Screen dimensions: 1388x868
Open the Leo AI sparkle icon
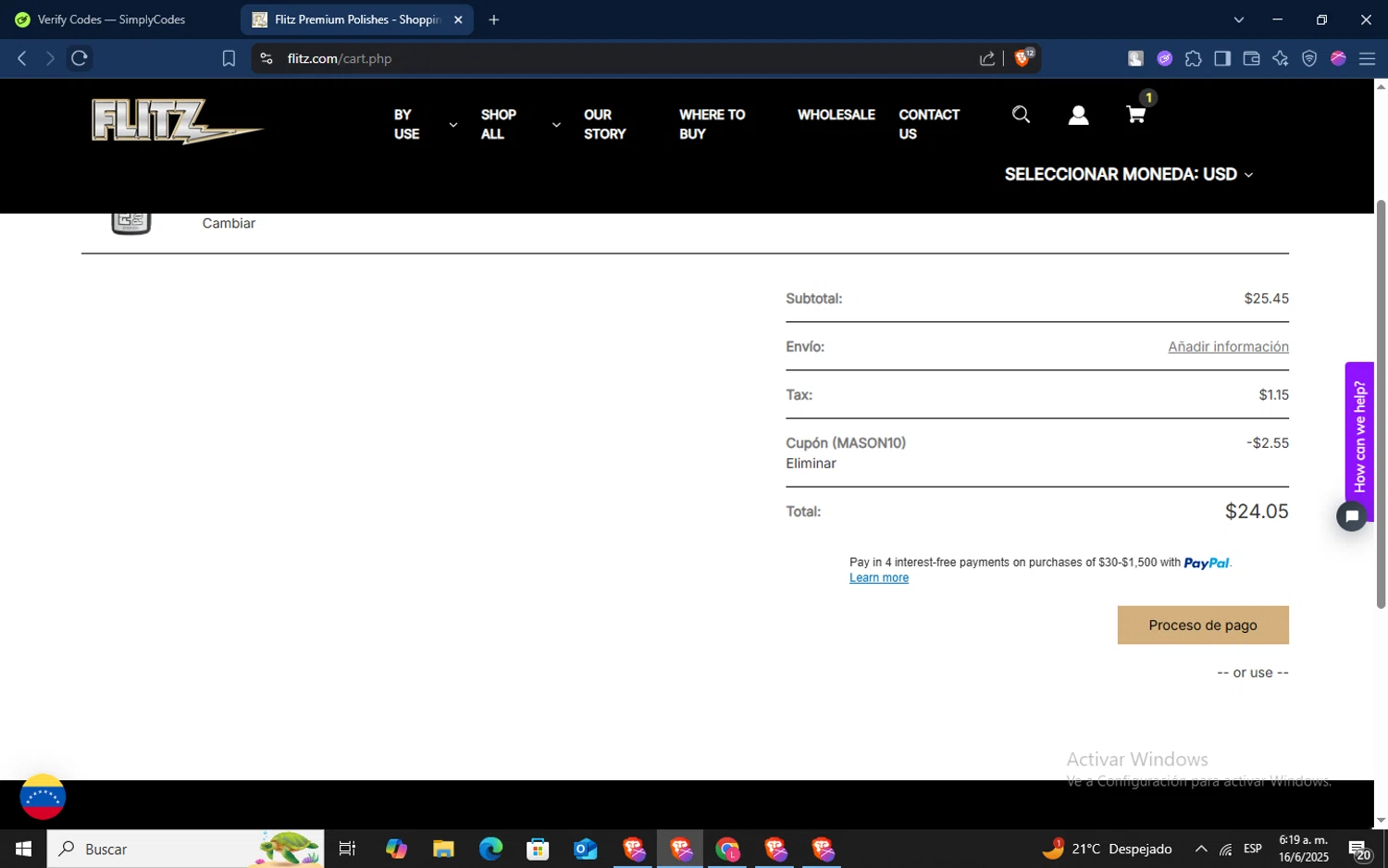click(1281, 58)
